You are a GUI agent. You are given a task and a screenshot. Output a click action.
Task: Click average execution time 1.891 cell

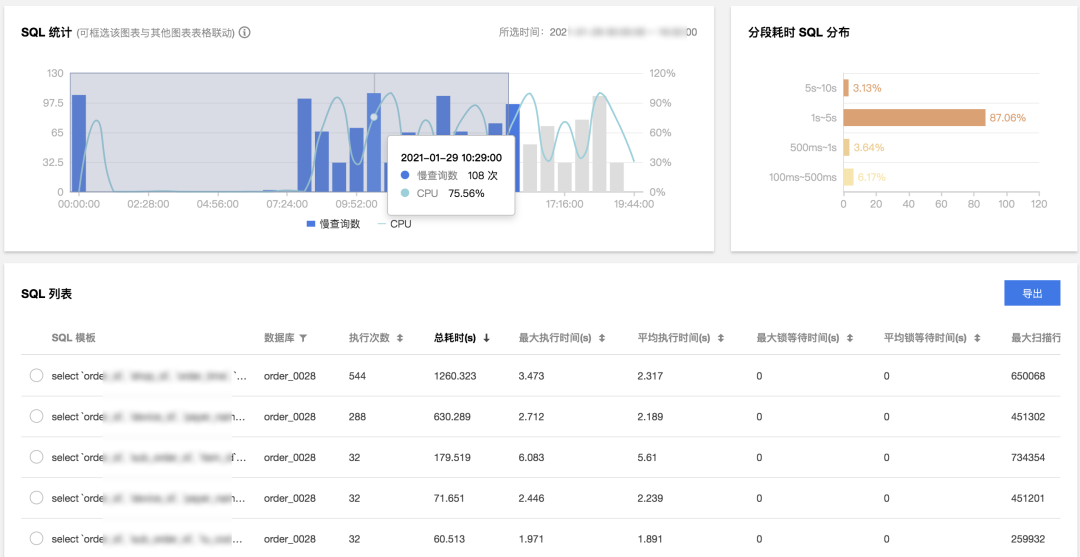(x=651, y=538)
